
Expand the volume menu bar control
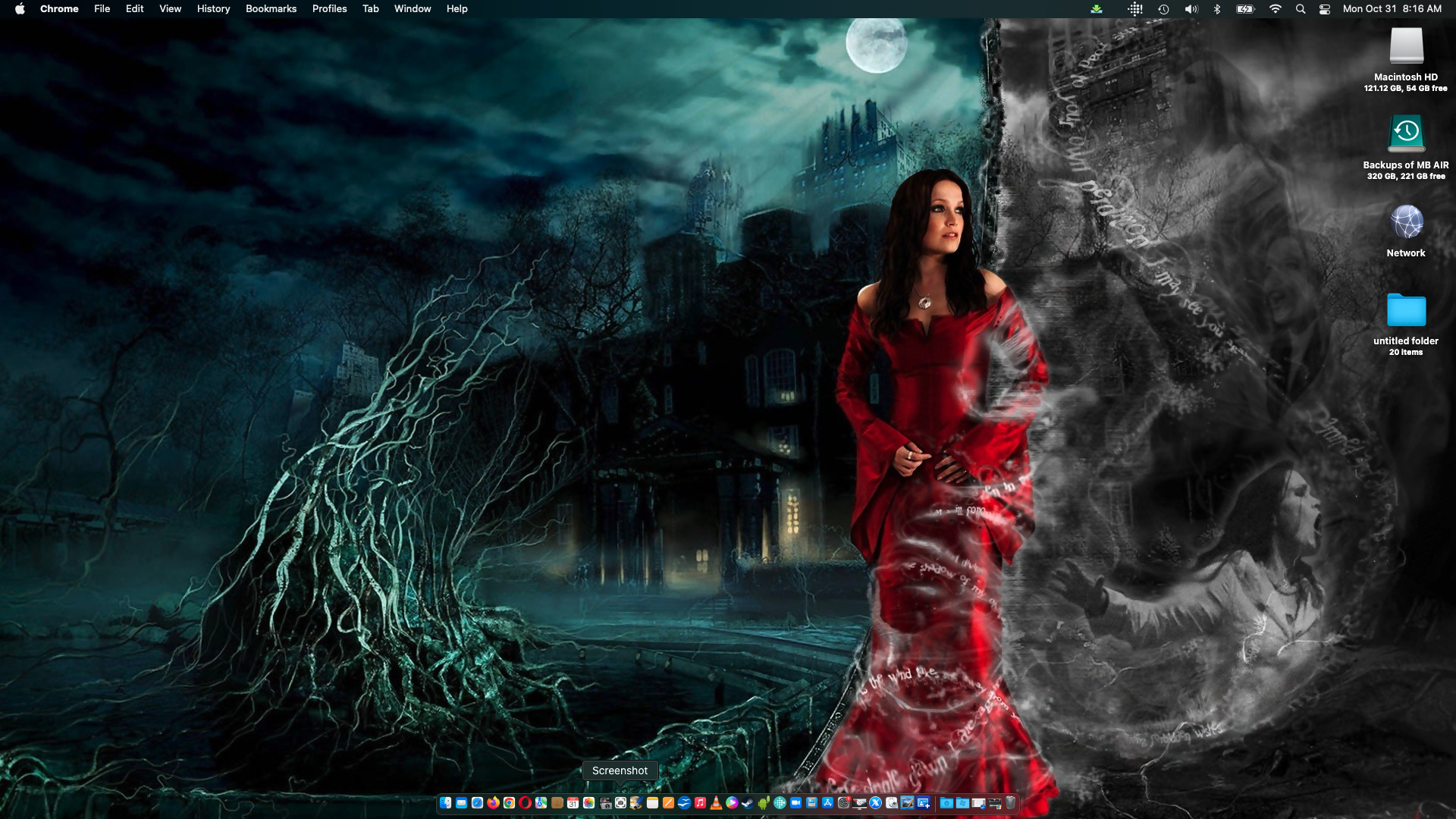tap(1191, 9)
